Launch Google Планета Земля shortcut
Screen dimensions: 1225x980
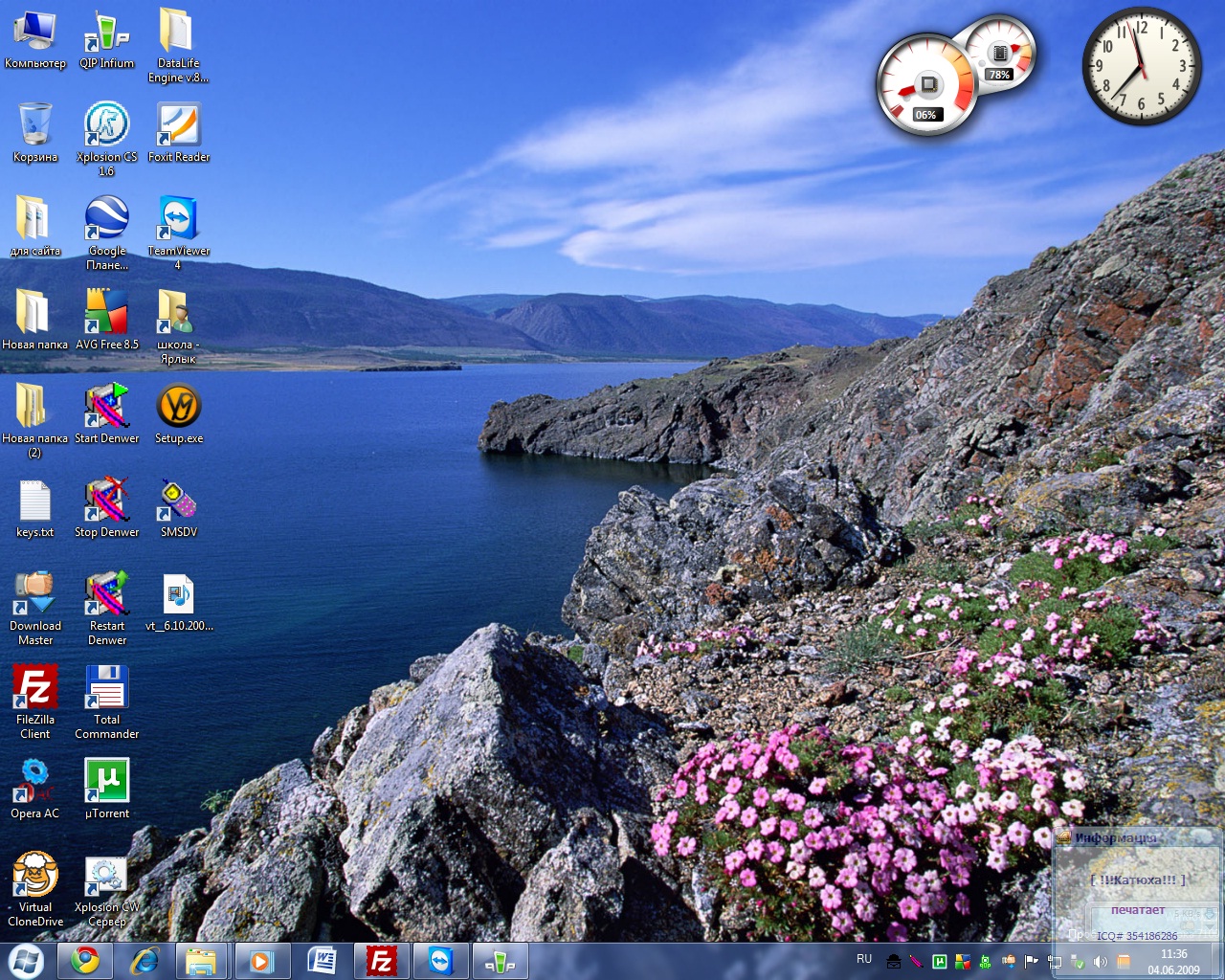(107, 234)
